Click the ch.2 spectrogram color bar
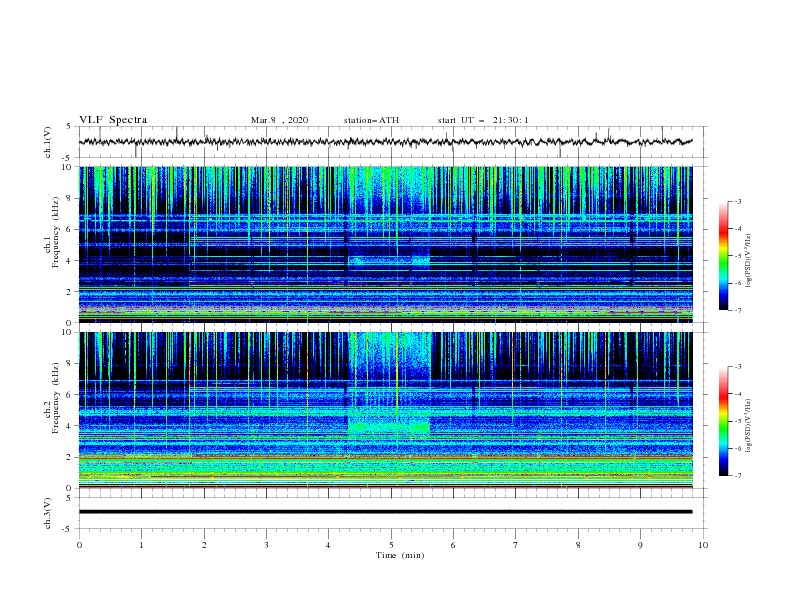792x612 pixels. (723, 421)
